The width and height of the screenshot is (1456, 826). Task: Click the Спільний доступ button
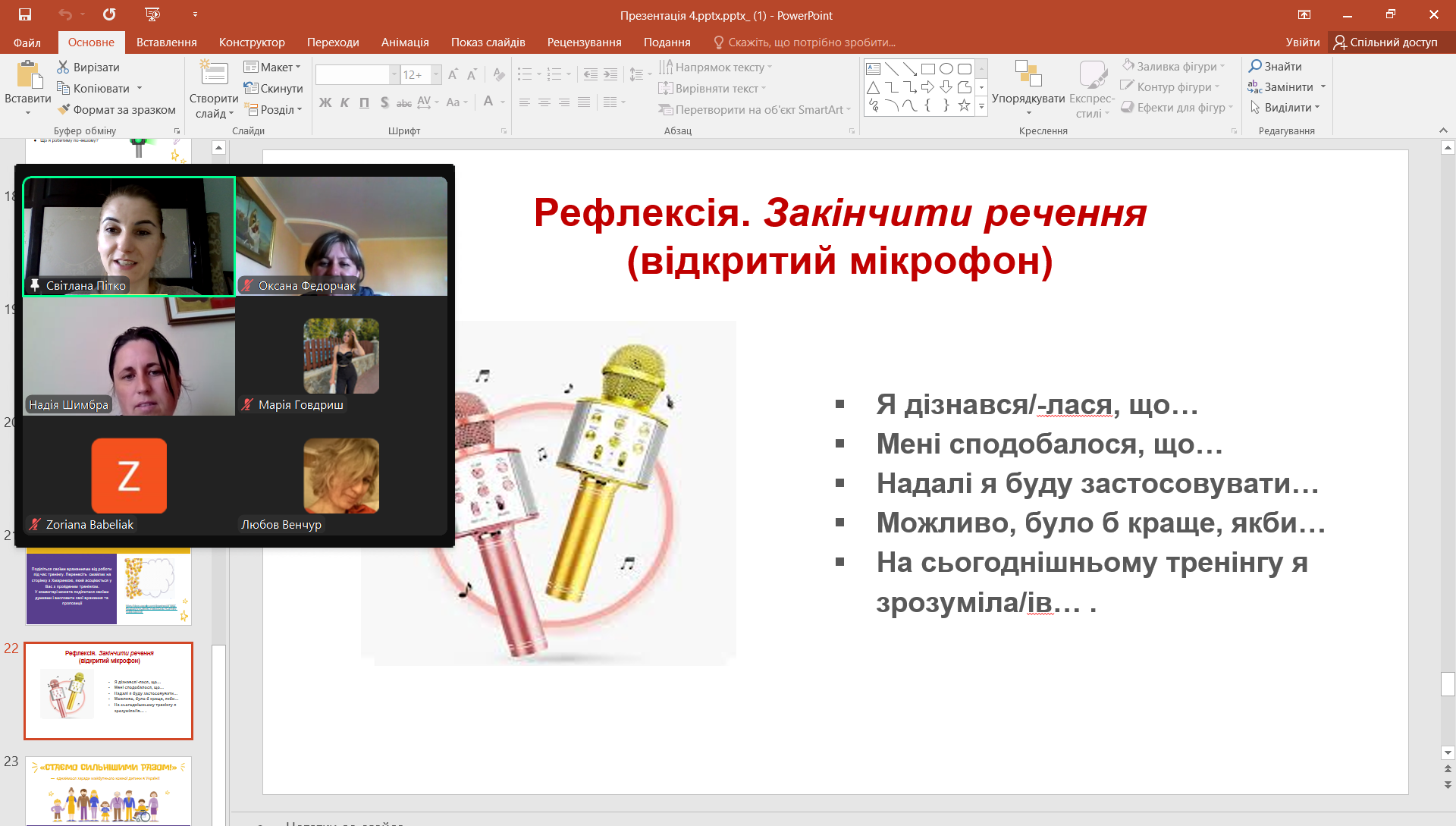[1385, 42]
